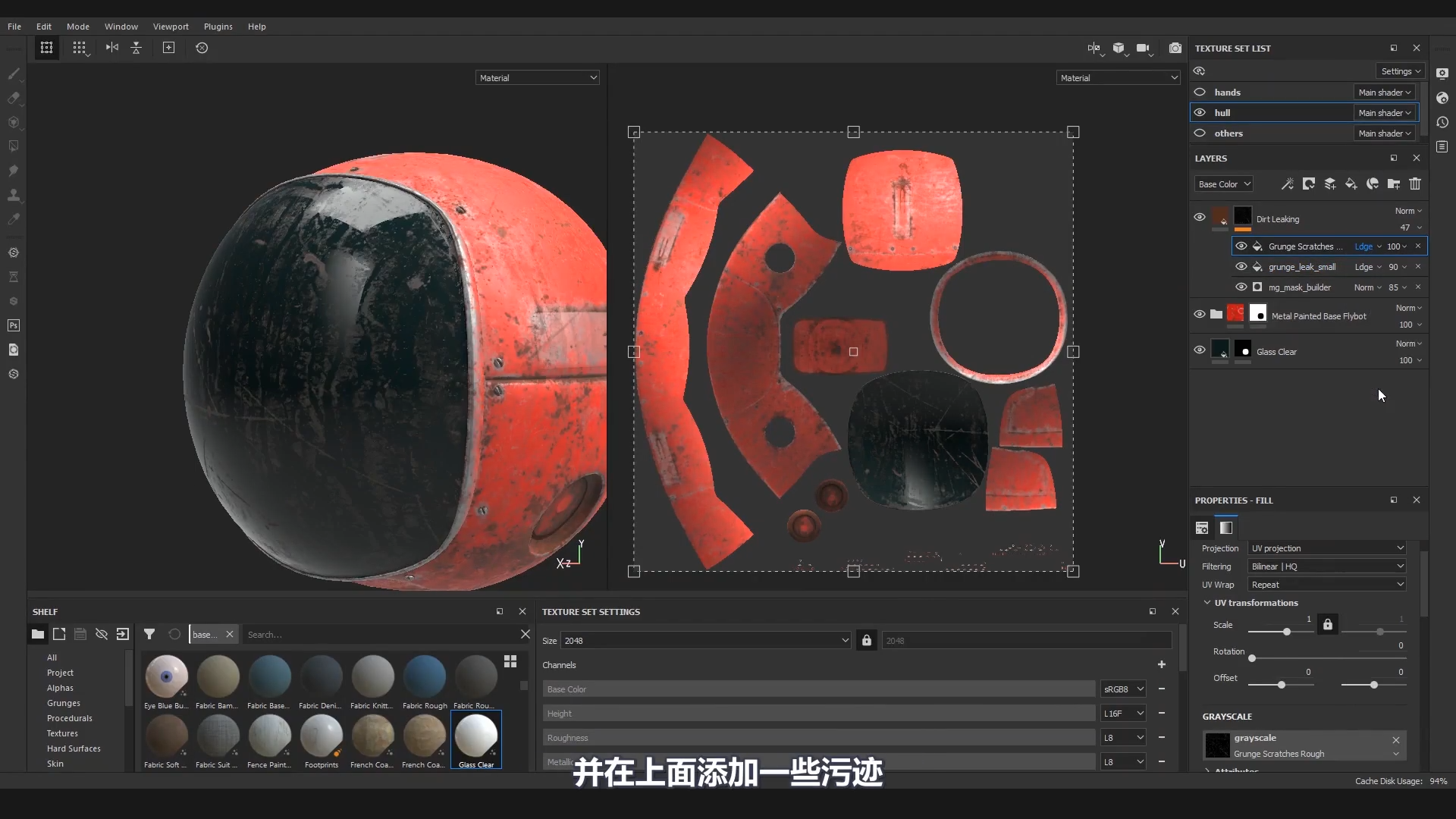Open the 3D cube view options
1456x819 pixels.
click(1119, 49)
